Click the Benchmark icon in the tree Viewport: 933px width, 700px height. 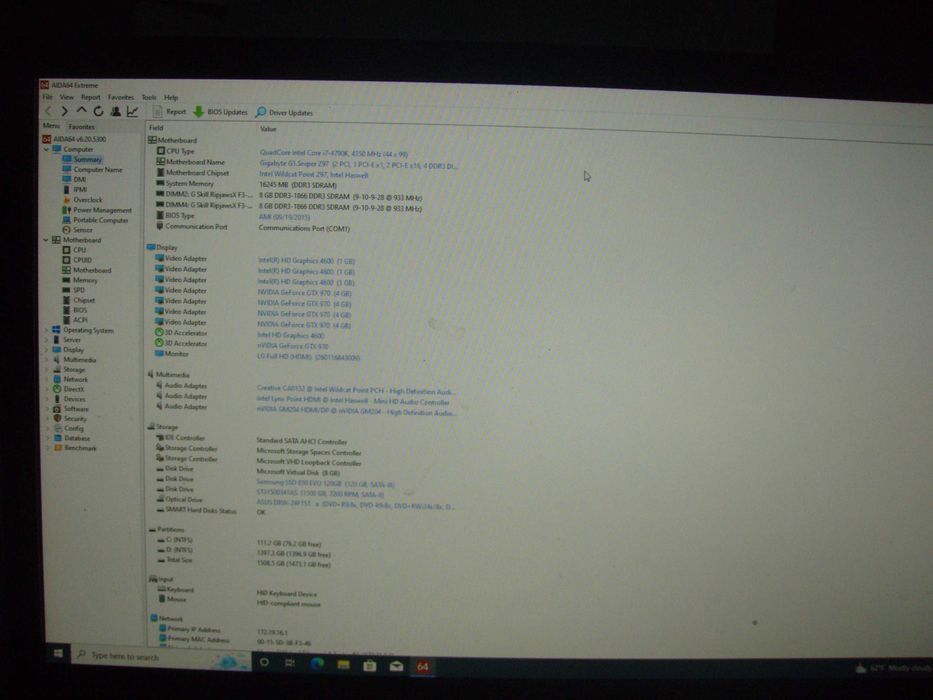coord(58,448)
